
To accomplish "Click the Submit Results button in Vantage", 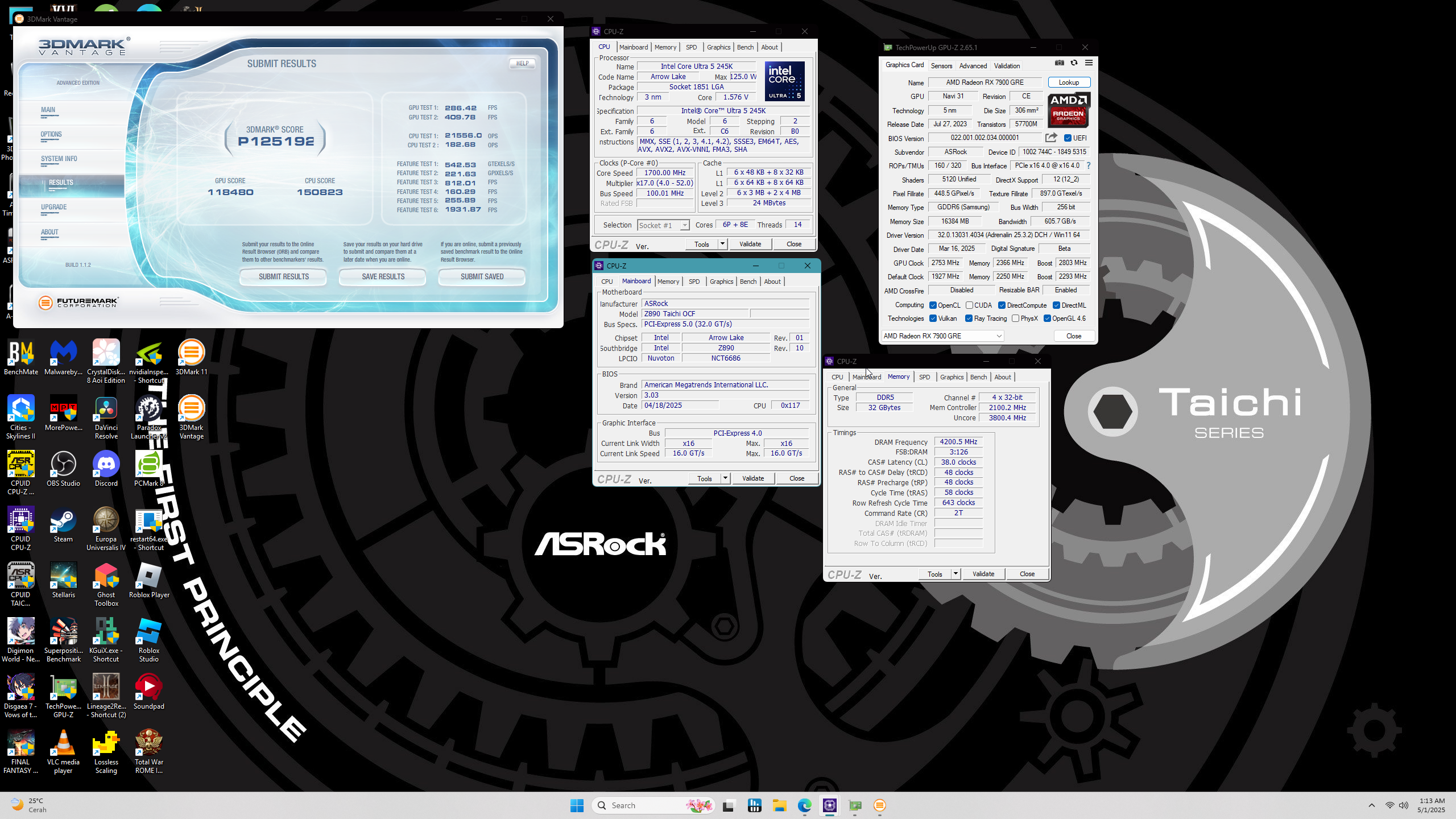I will [x=283, y=277].
